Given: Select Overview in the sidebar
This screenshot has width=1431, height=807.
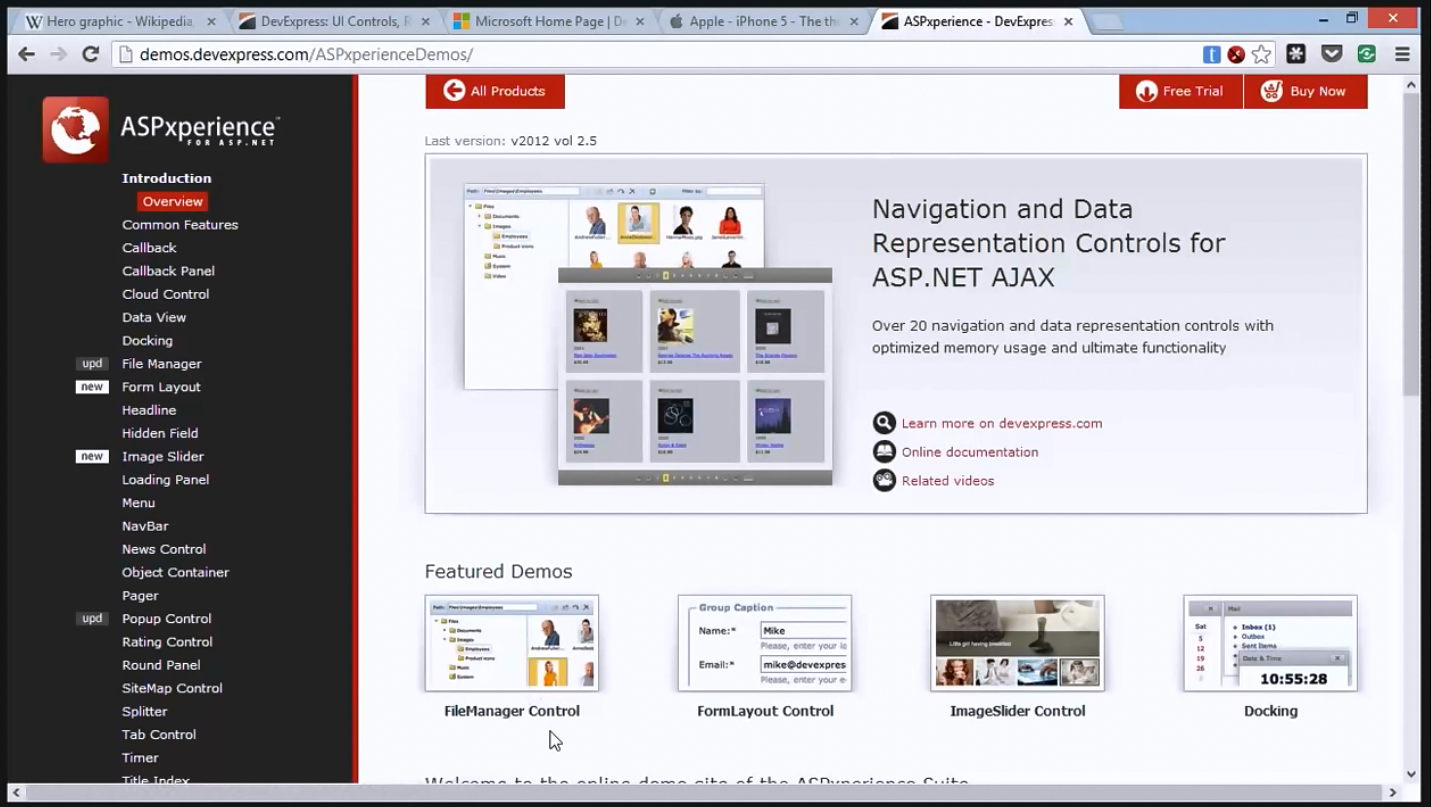Looking at the screenshot, I should (172, 201).
